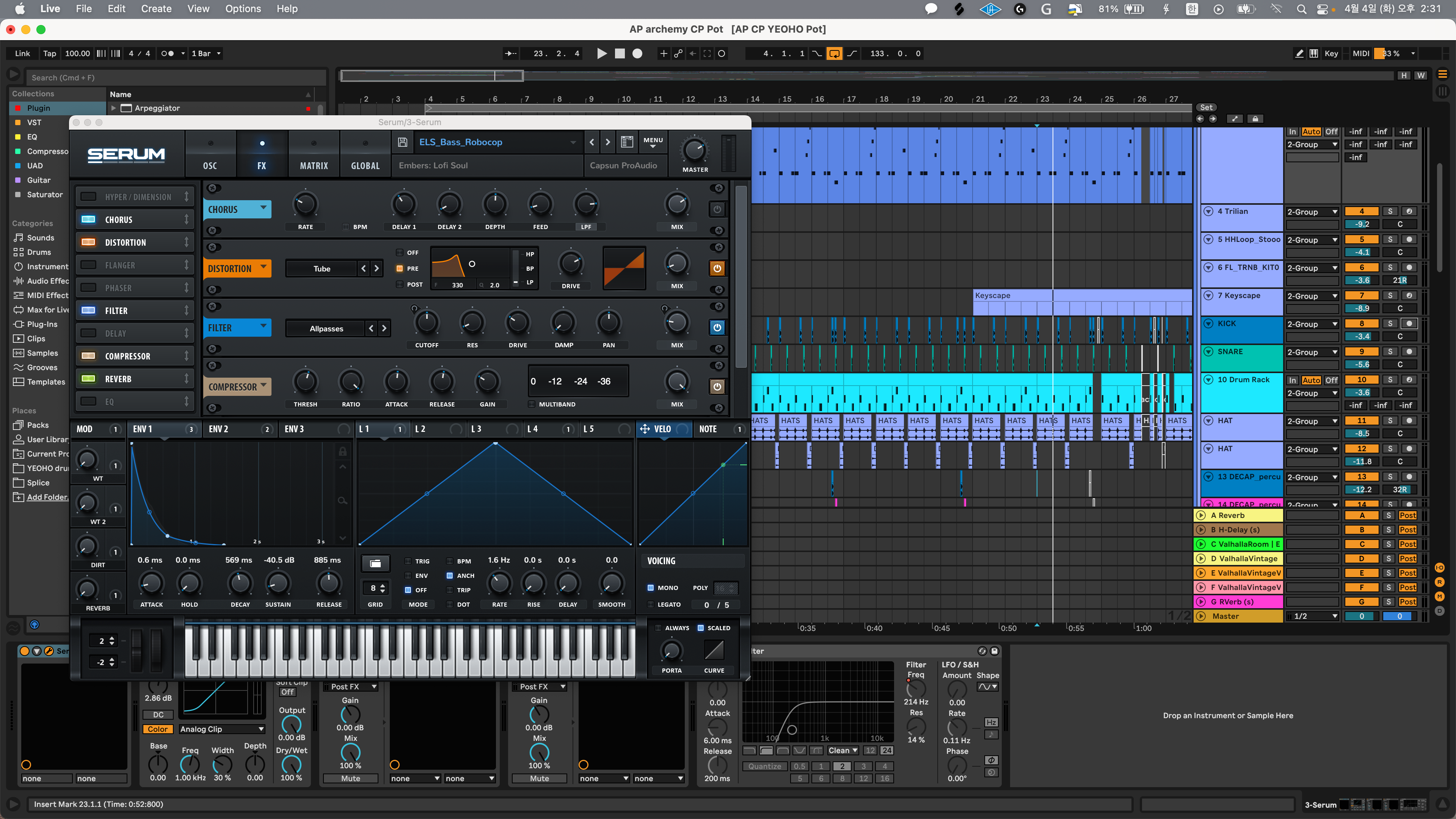
Task: Enable the compressor MULTIBAND checkbox
Action: (531, 405)
